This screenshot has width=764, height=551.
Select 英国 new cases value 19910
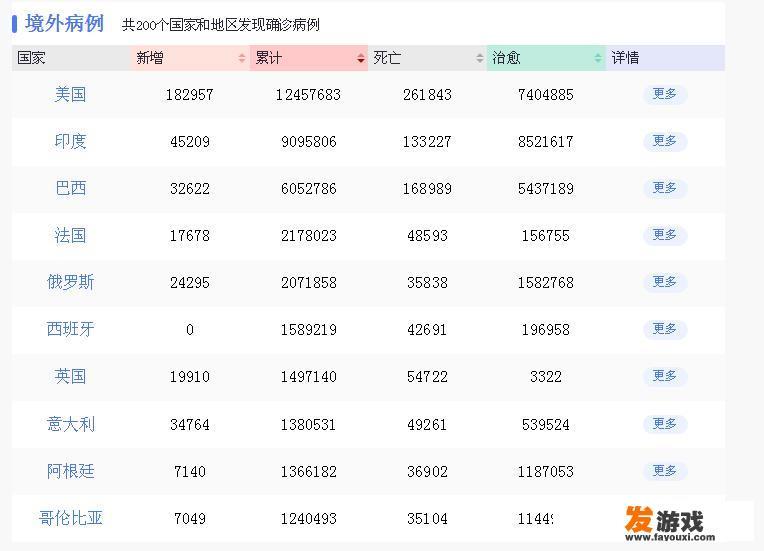[190, 377]
